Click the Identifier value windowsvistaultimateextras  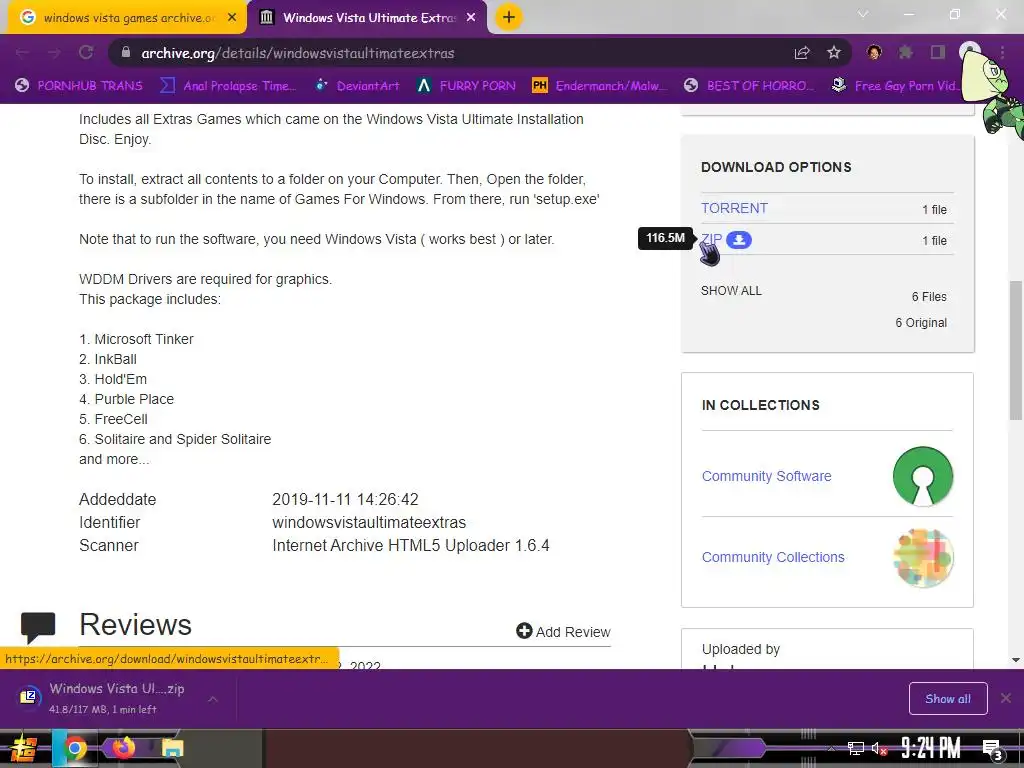click(369, 522)
